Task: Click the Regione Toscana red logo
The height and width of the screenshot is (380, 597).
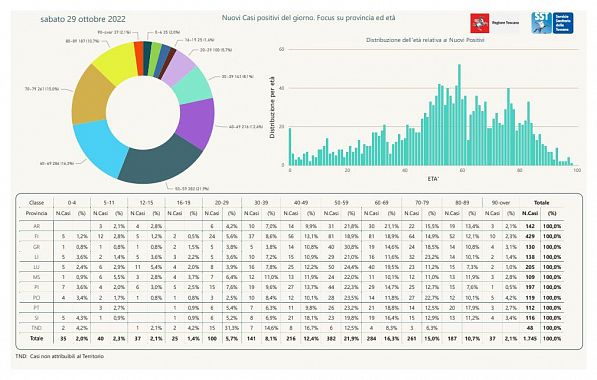Action: [x=480, y=23]
